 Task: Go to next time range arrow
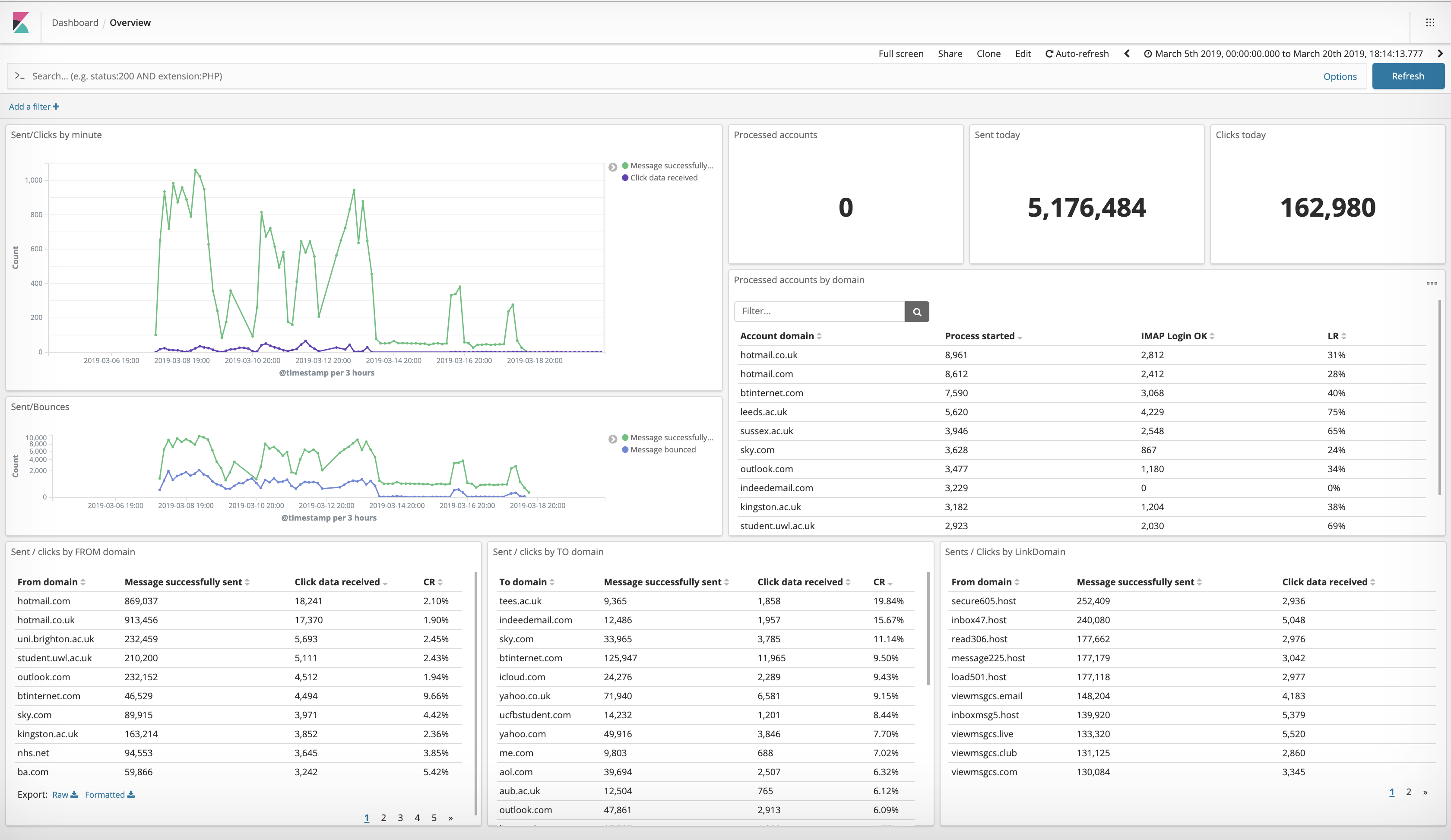1439,54
